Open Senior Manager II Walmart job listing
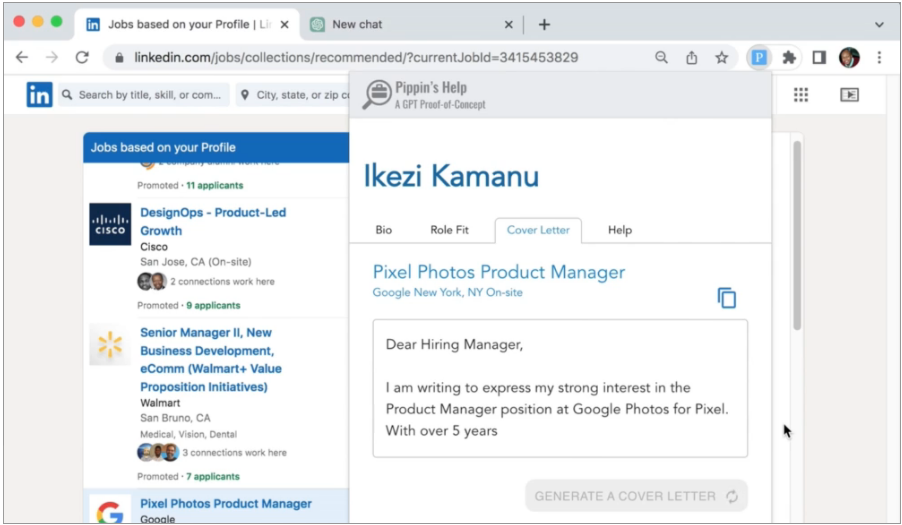The image size is (902, 525). coord(211,359)
